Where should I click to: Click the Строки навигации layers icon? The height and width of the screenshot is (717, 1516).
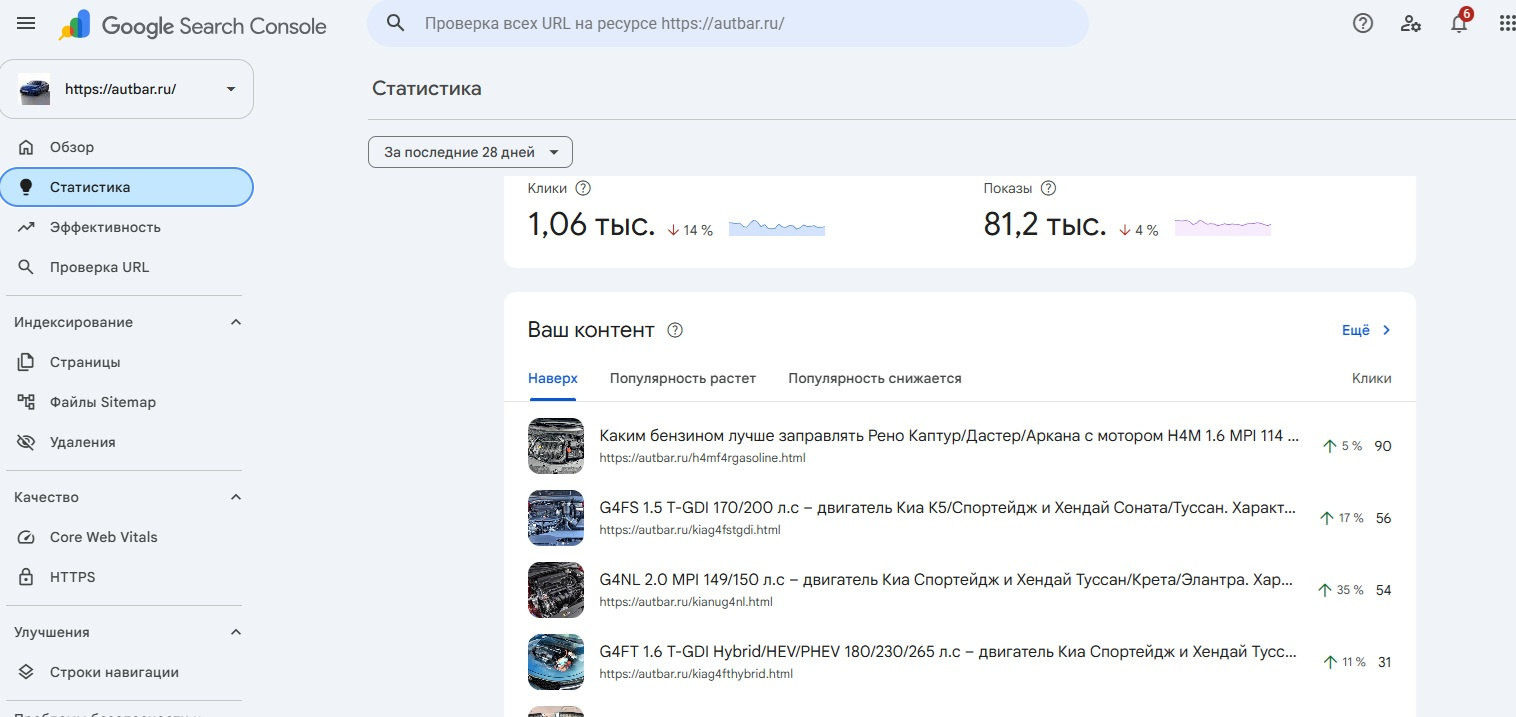click(x=27, y=672)
